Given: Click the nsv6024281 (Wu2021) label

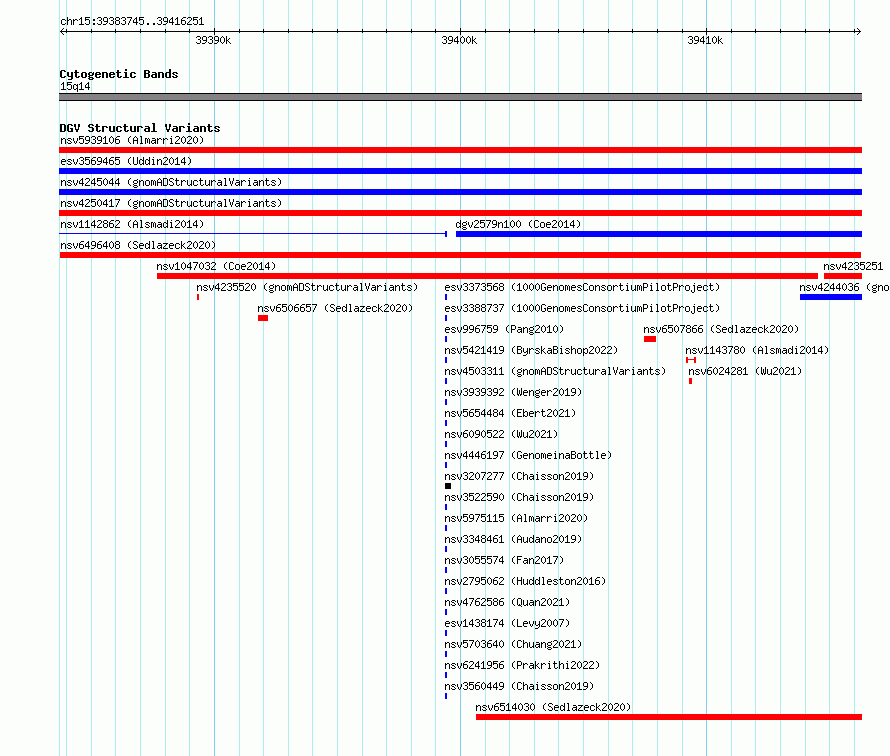Looking at the screenshot, I should (x=745, y=371).
